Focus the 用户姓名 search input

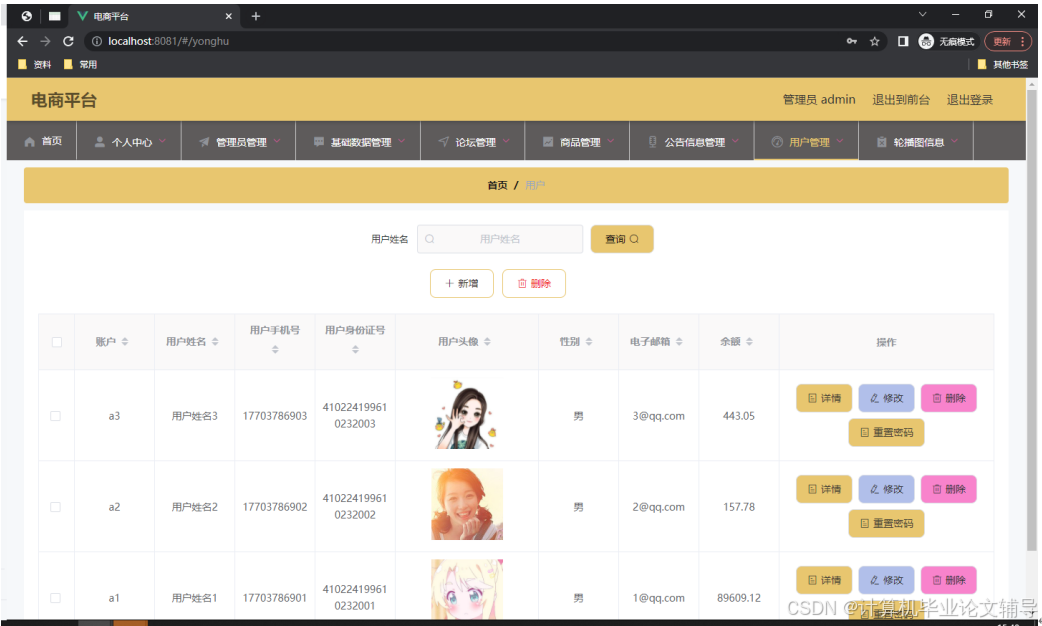500,239
